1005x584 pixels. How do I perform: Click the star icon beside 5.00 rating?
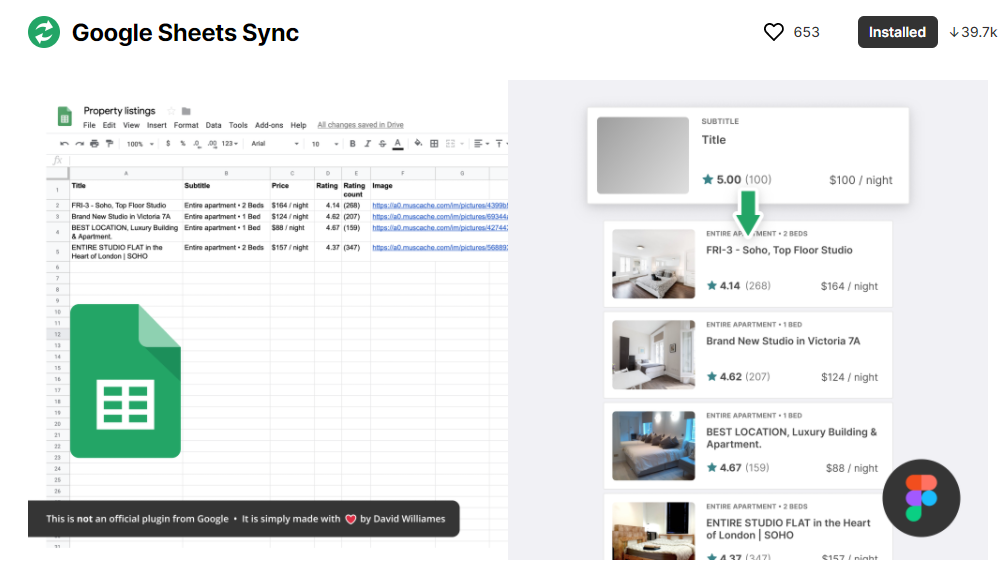(x=708, y=179)
